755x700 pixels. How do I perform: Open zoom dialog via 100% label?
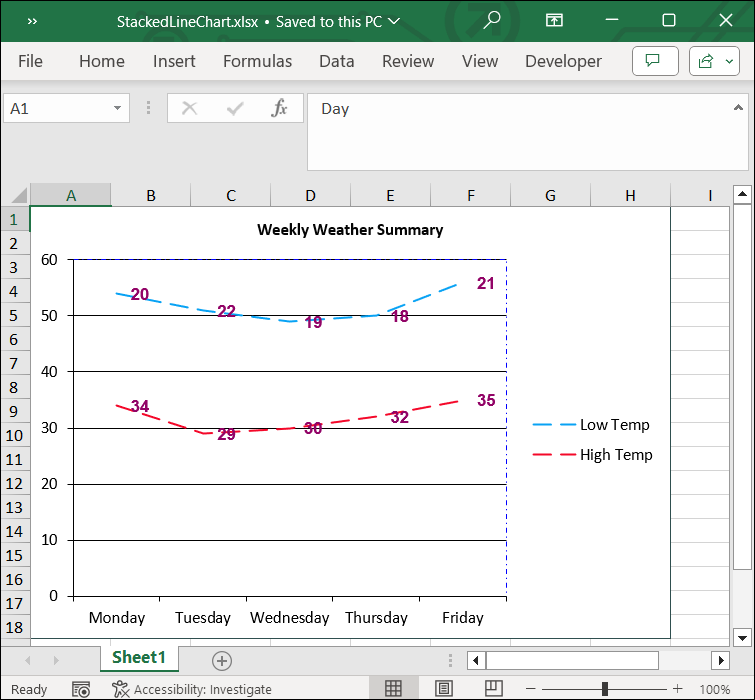coord(714,689)
